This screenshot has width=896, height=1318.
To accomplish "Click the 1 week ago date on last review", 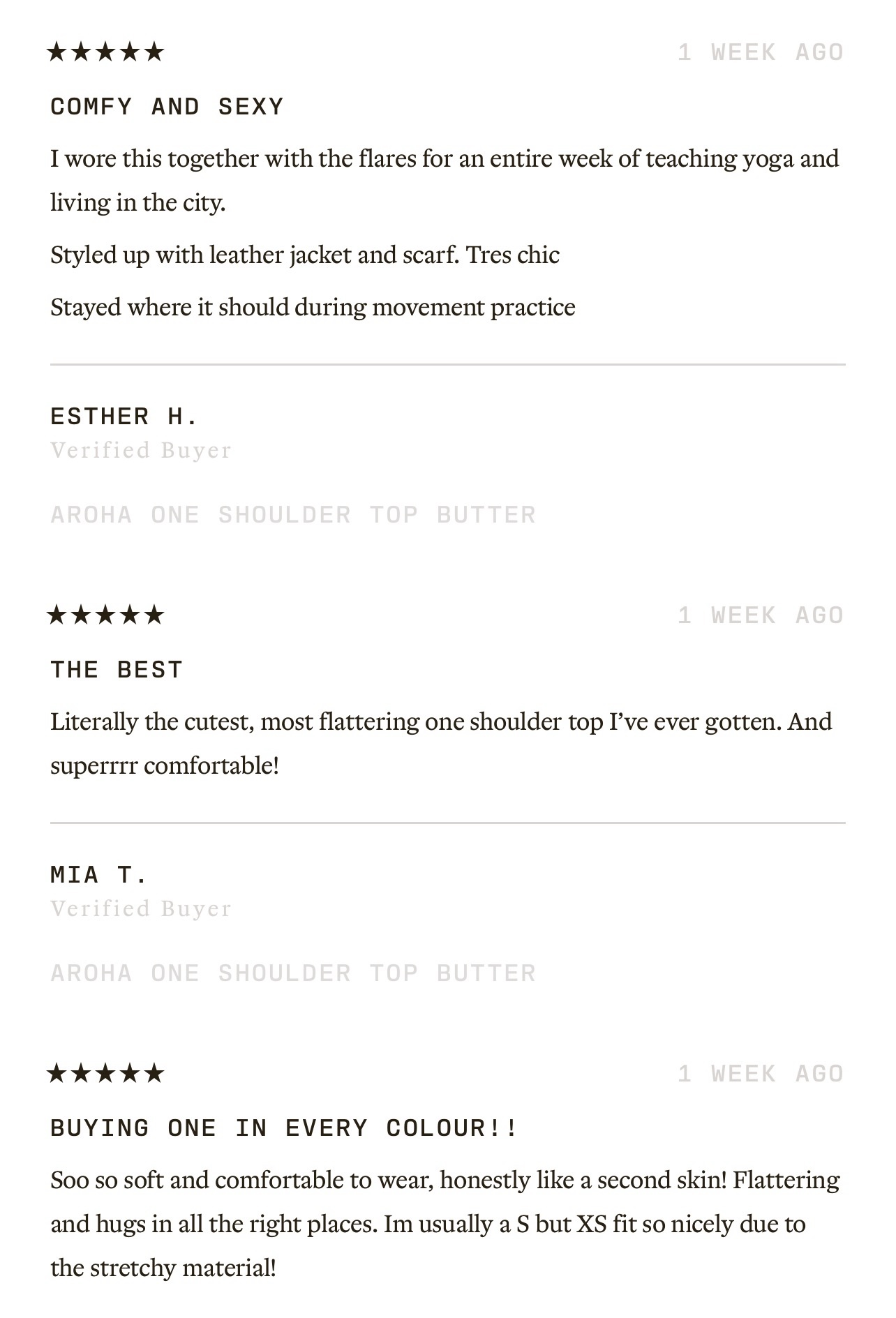I will (x=761, y=1074).
